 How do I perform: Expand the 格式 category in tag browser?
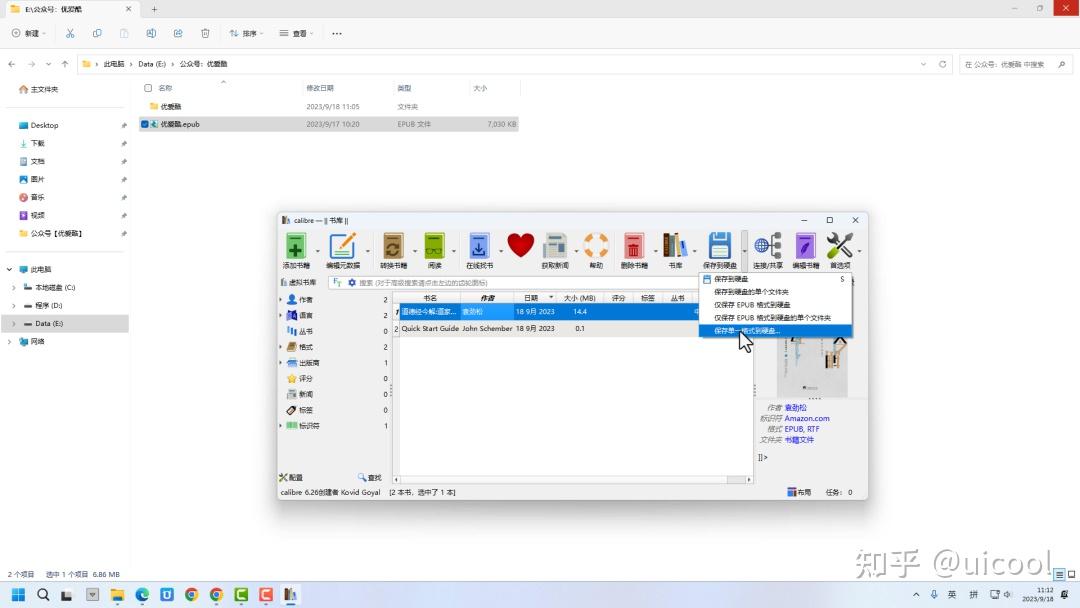pos(280,347)
